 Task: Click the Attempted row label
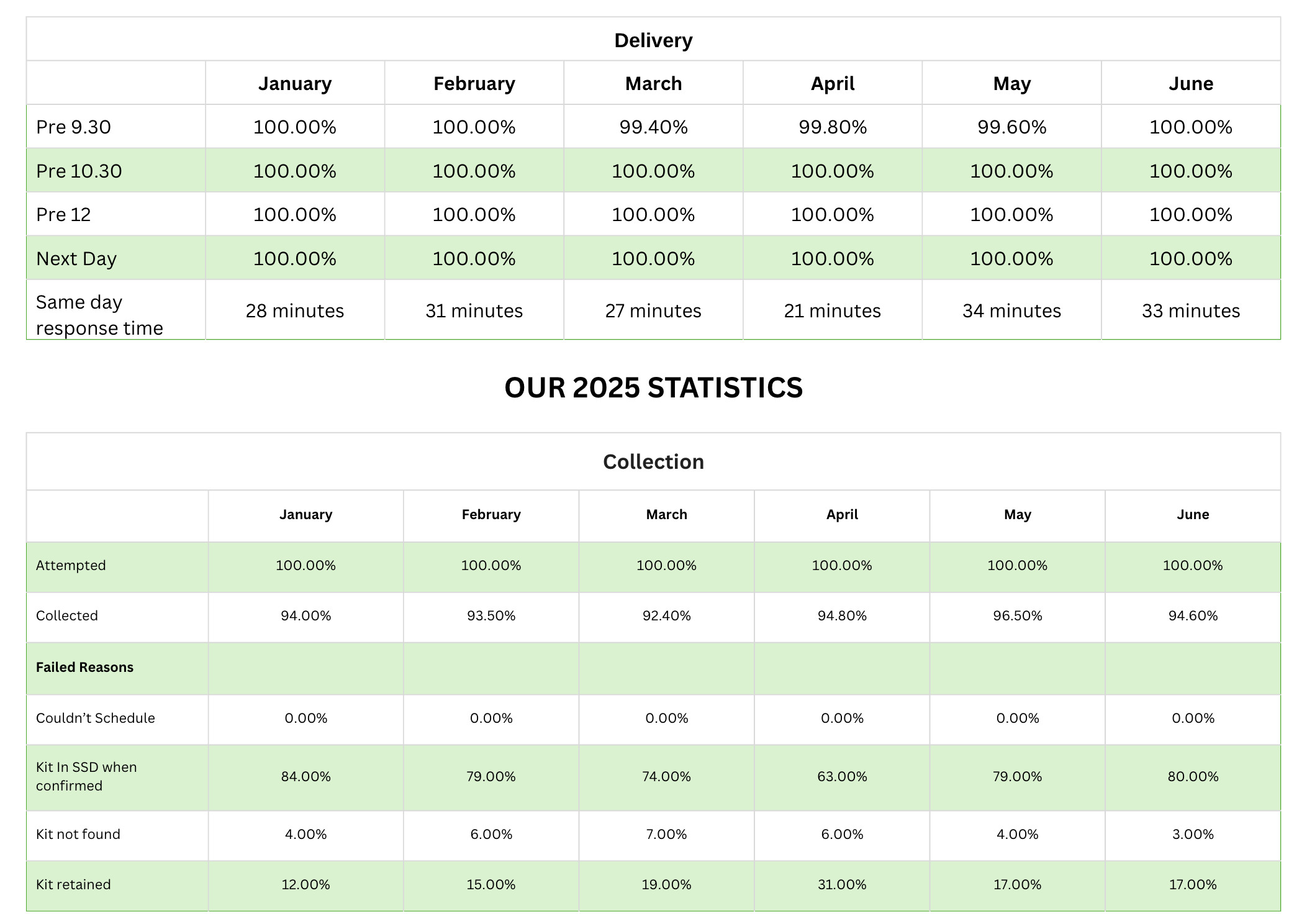[71, 565]
